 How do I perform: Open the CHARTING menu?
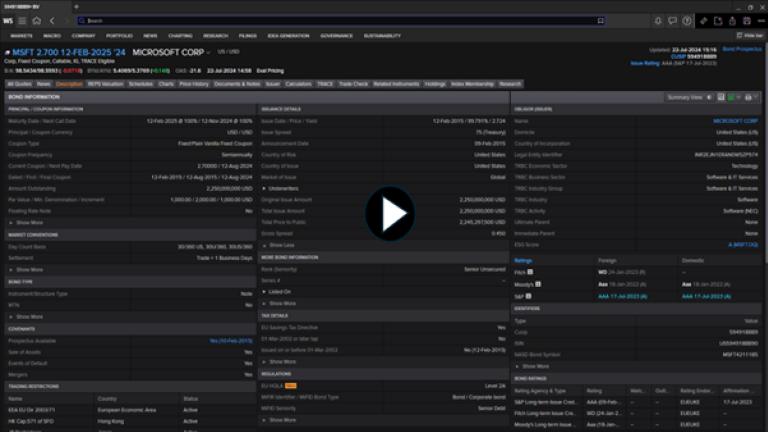180,35
